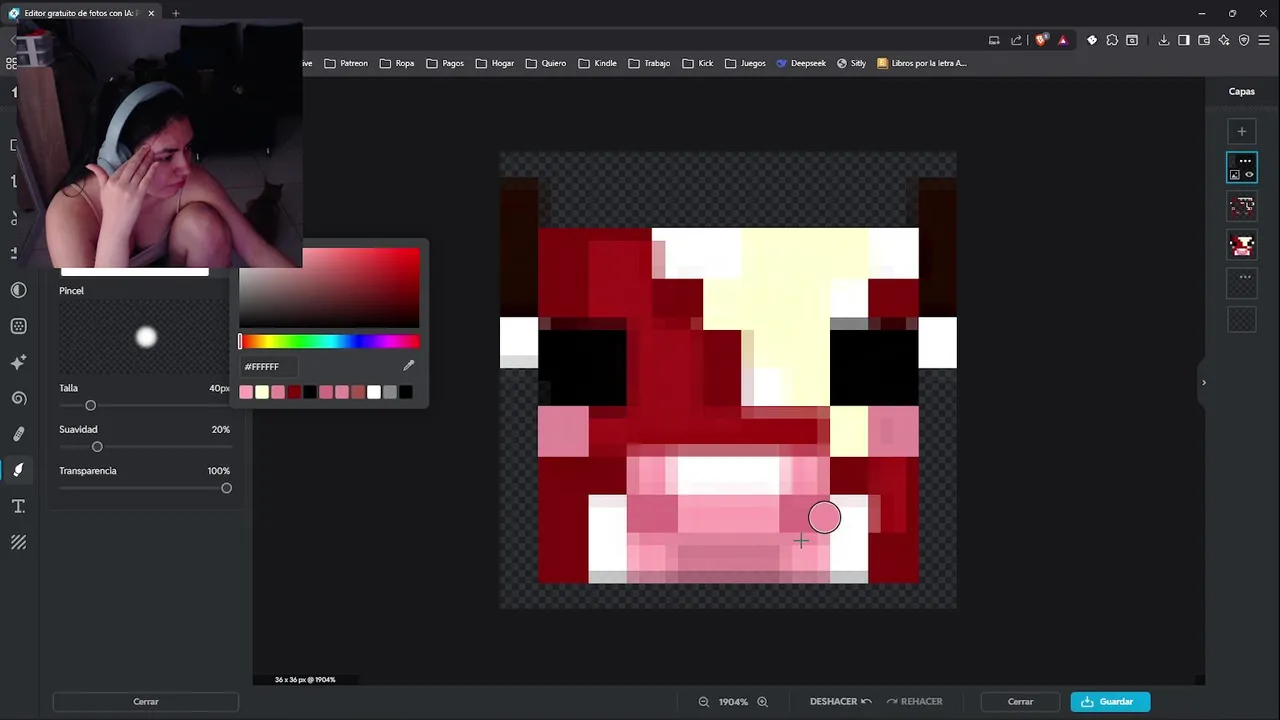Pick a color with the eyedropper
The height and width of the screenshot is (720, 1280).
(x=408, y=366)
